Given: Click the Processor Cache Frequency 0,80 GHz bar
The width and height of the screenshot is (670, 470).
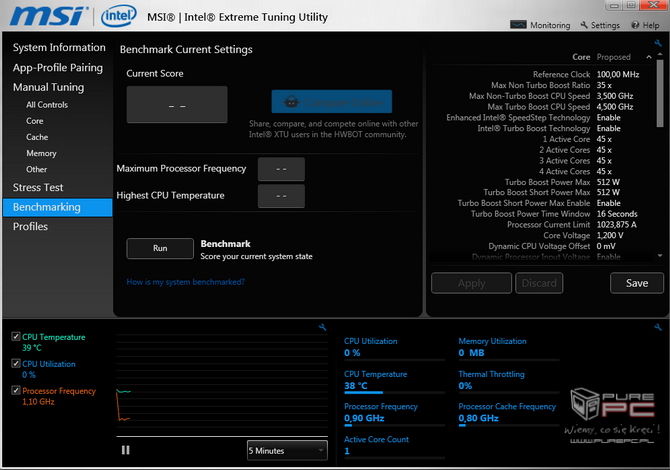Looking at the screenshot, I should pos(508,425).
